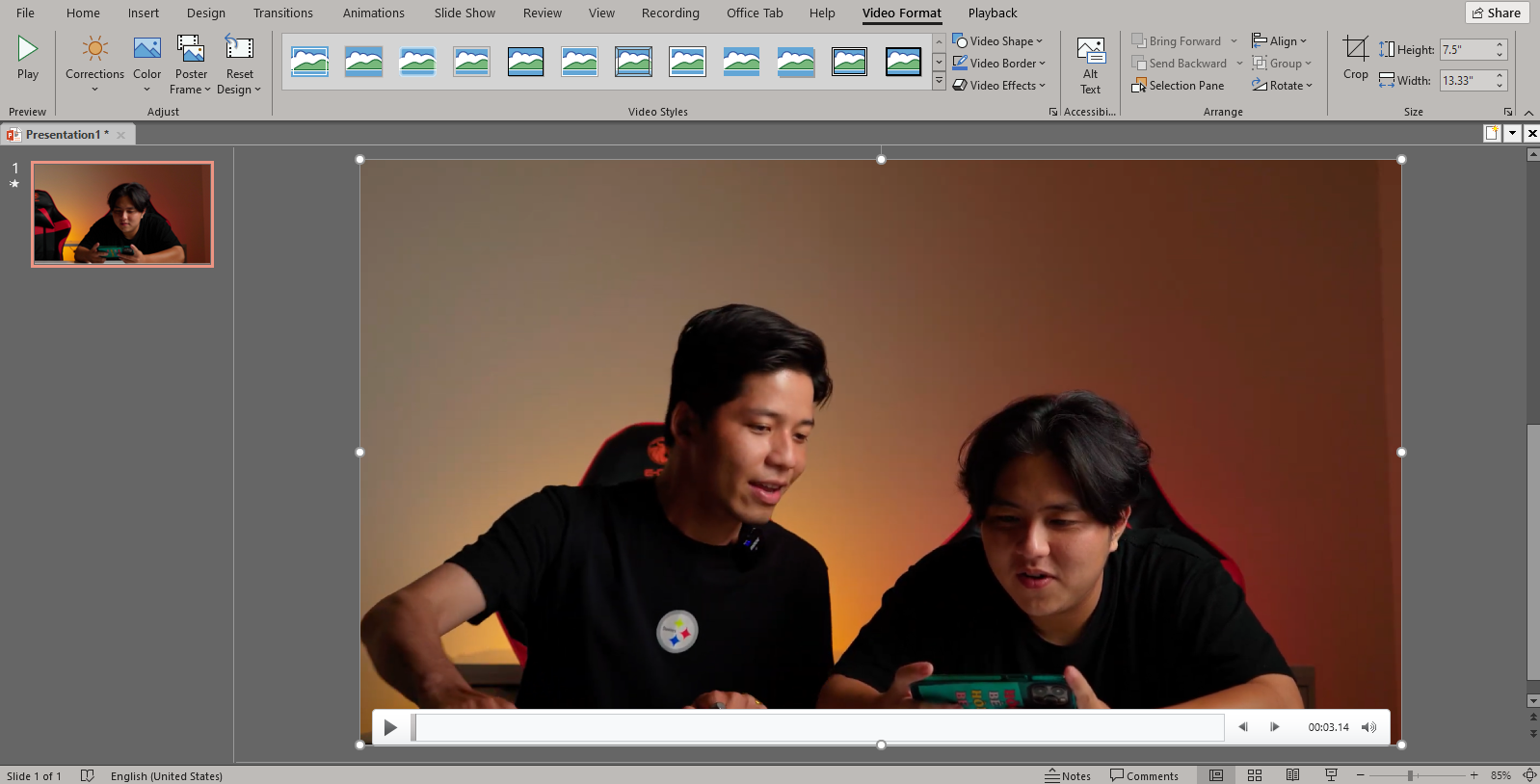
Task: Click the vertical scrollbar down arrow
Action: tap(1533, 701)
